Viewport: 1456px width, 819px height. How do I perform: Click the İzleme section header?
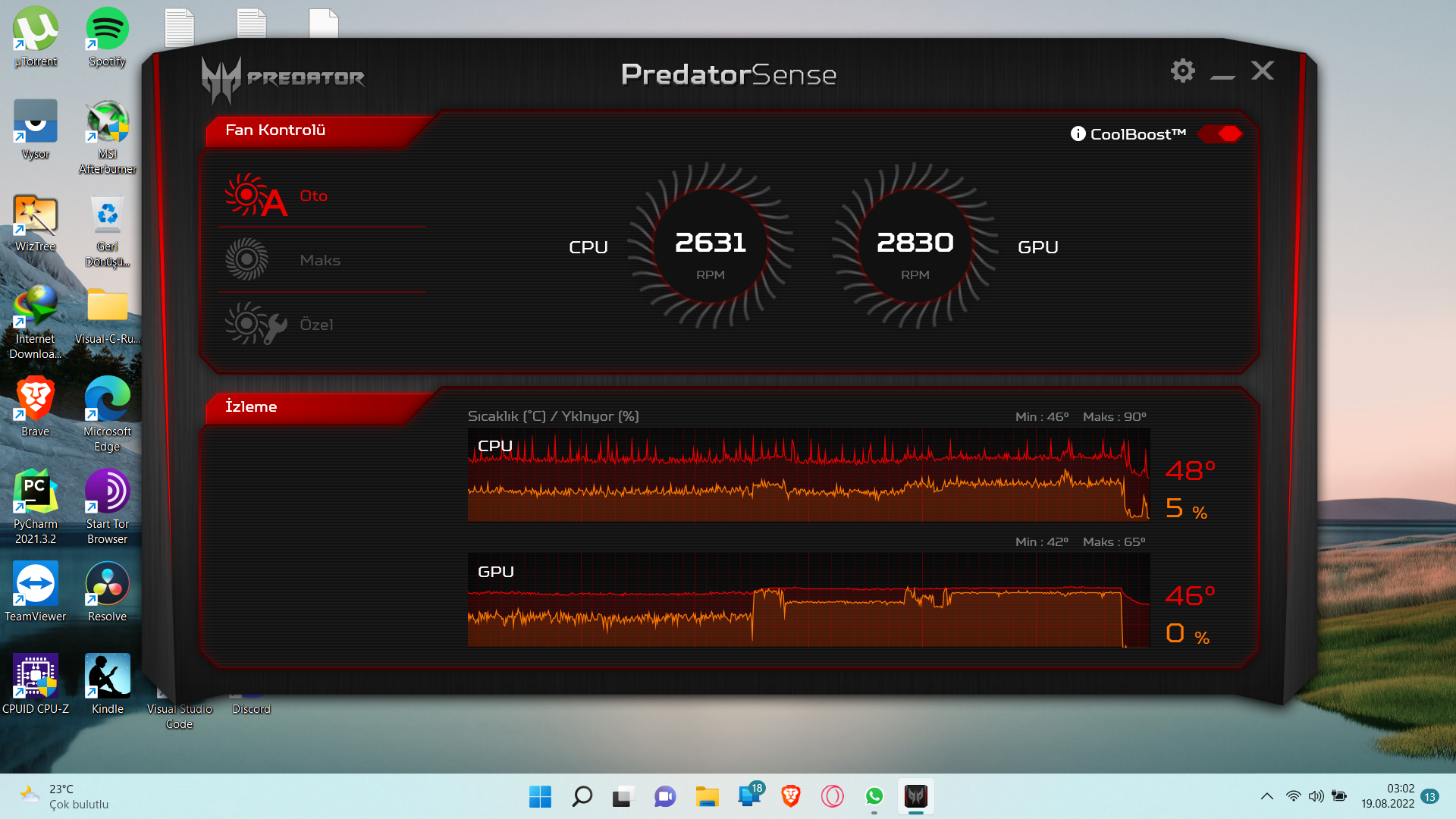251,407
